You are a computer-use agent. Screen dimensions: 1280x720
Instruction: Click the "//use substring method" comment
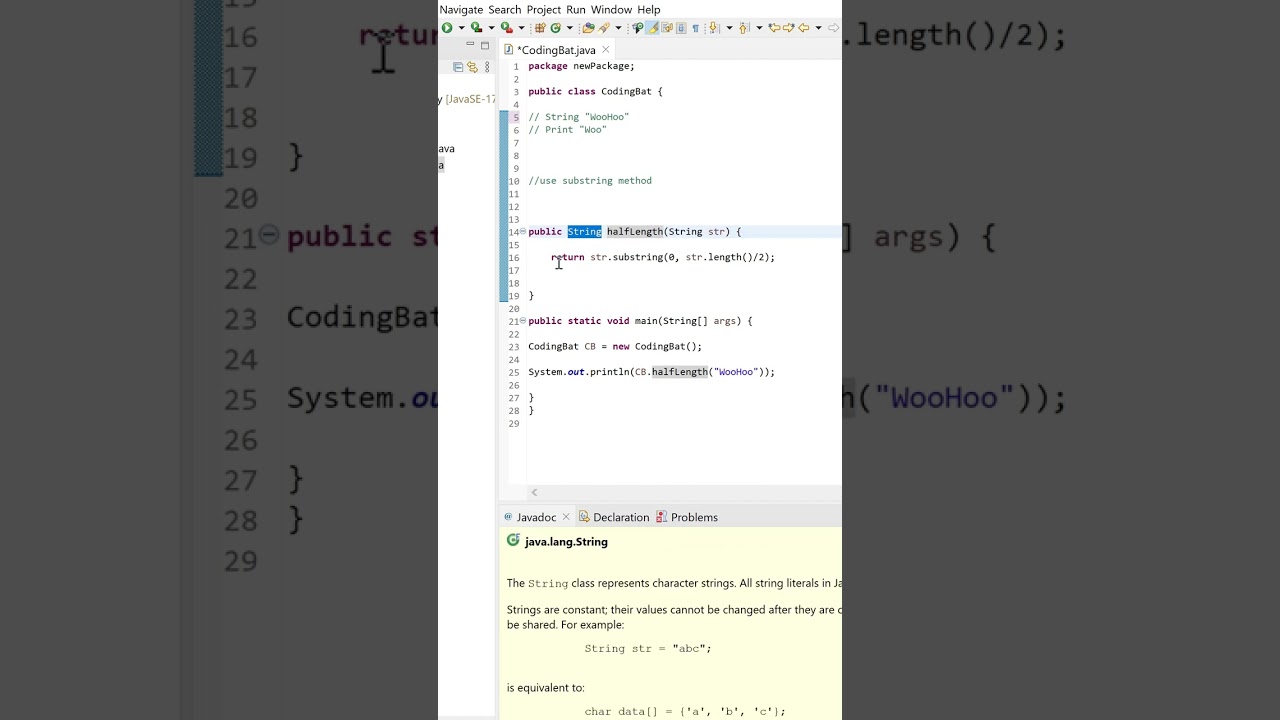(590, 181)
